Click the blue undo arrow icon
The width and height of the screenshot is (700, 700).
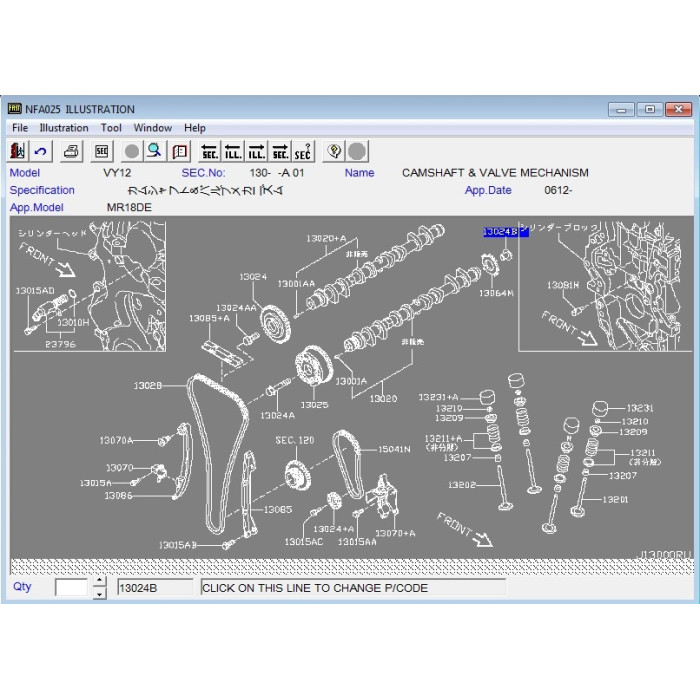click(x=41, y=151)
